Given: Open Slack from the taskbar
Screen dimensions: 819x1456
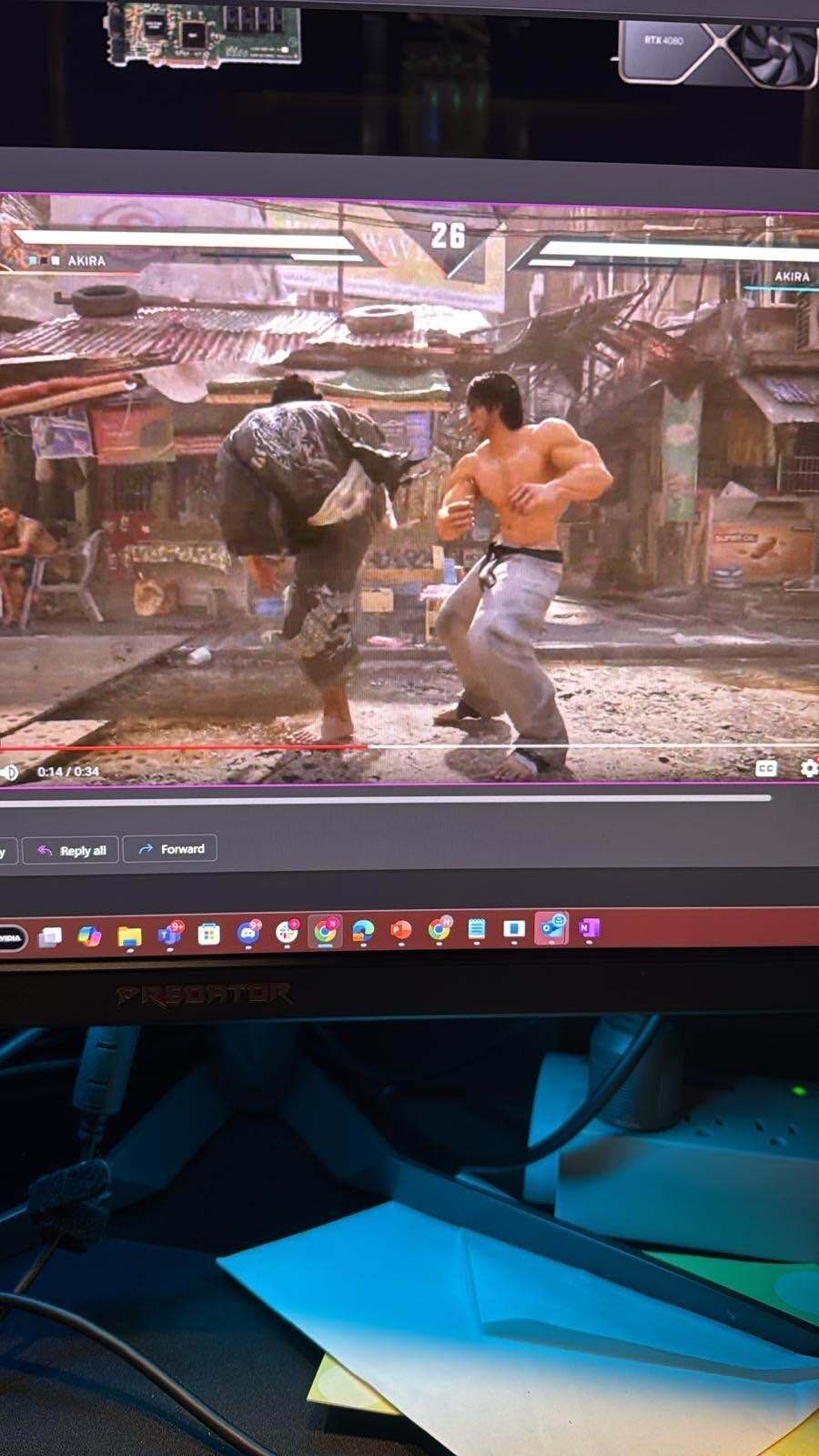Looking at the screenshot, I should tap(287, 932).
